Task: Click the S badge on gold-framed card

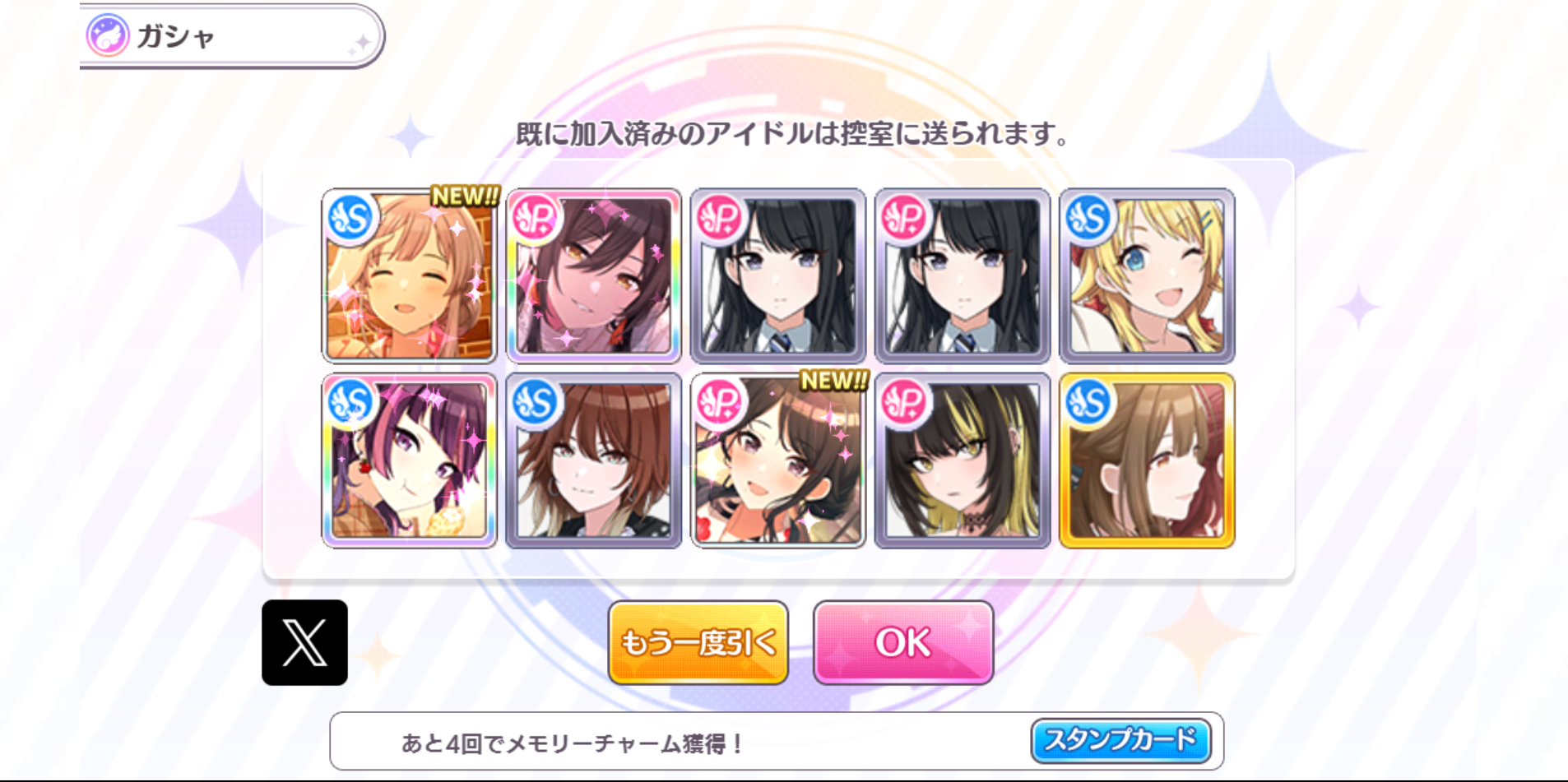Action: point(1088,402)
